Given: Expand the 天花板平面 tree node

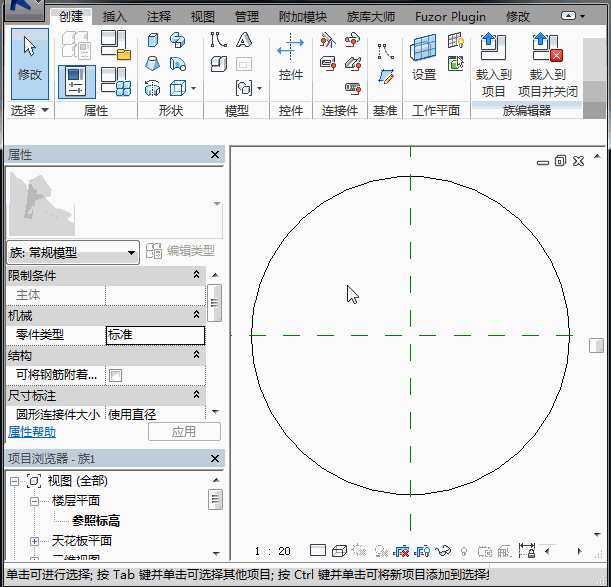Looking at the screenshot, I should click(33, 541).
